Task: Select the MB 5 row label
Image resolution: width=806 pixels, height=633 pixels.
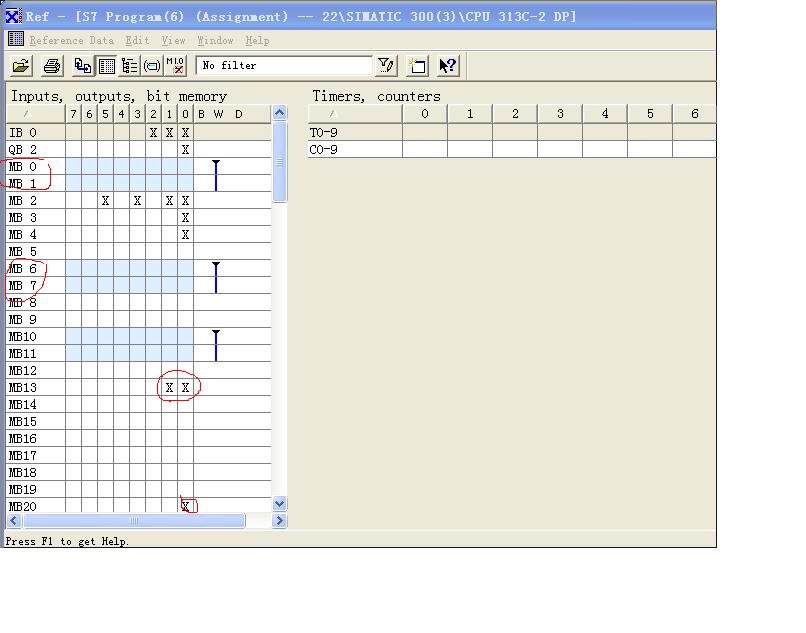Action: point(23,251)
